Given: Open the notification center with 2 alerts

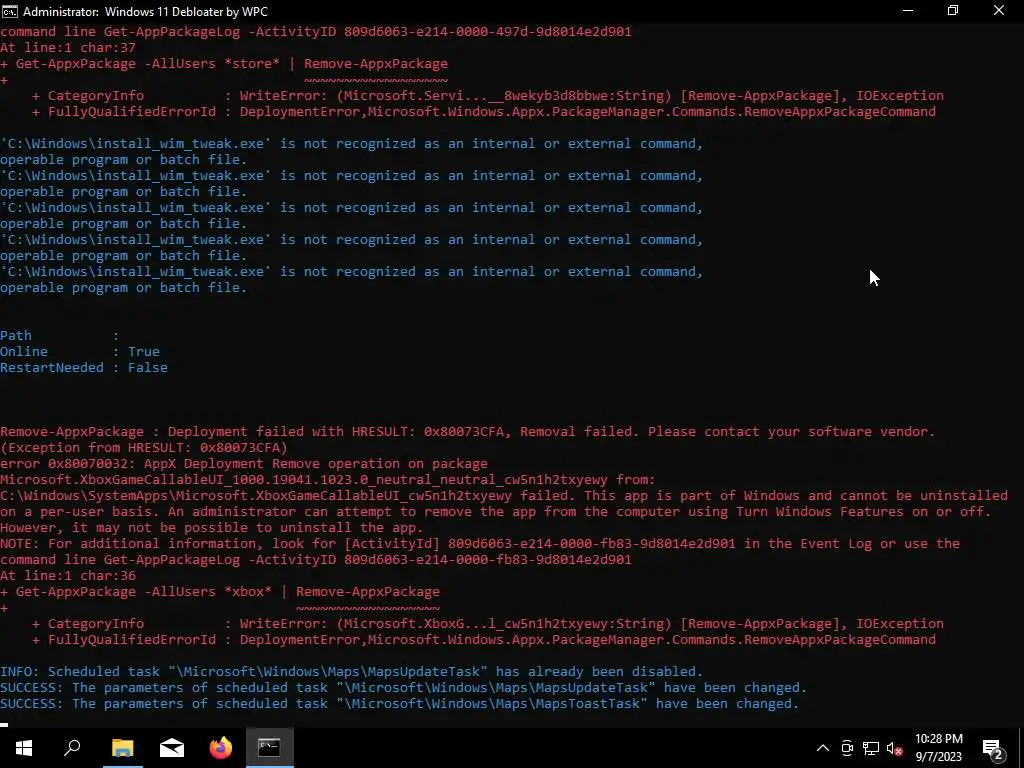Looking at the screenshot, I should pyautogui.click(x=992, y=749).
